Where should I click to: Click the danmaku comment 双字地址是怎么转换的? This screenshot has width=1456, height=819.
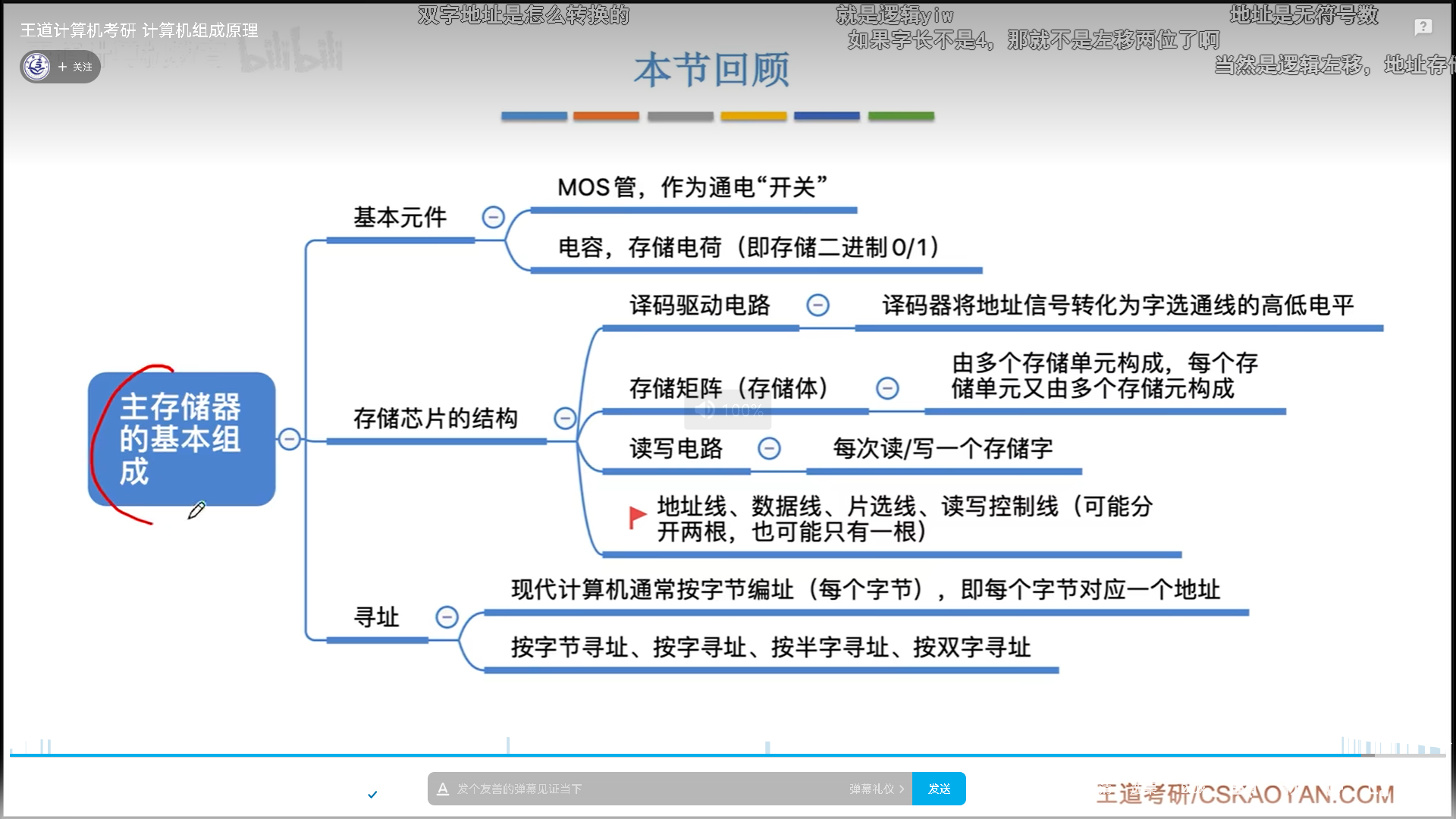coord(523,14)
